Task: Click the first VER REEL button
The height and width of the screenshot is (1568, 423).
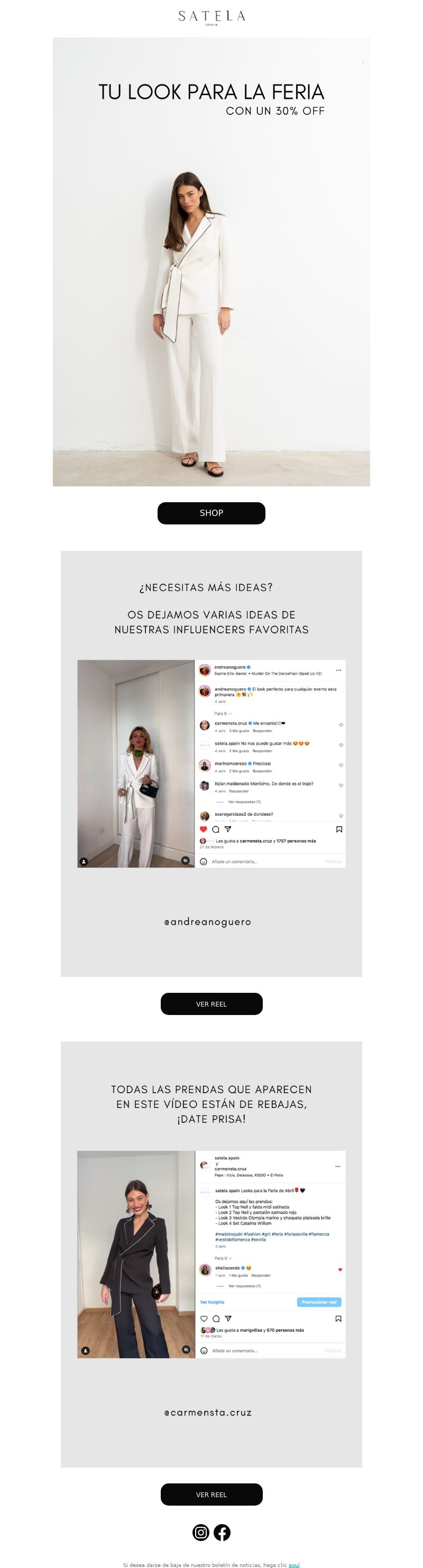Action: pyautogui.click(x=211, y=1004)
